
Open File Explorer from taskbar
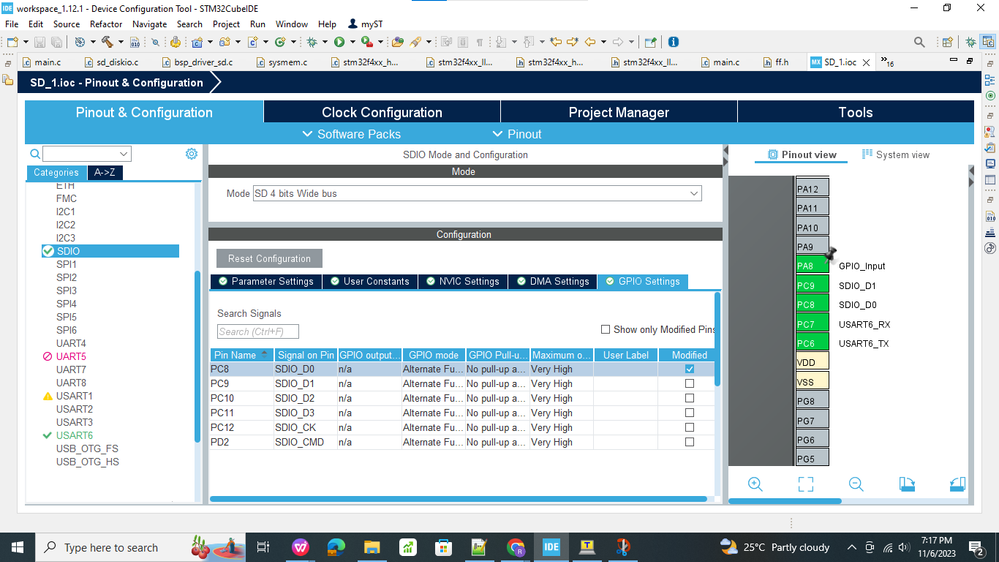(371, 547)
